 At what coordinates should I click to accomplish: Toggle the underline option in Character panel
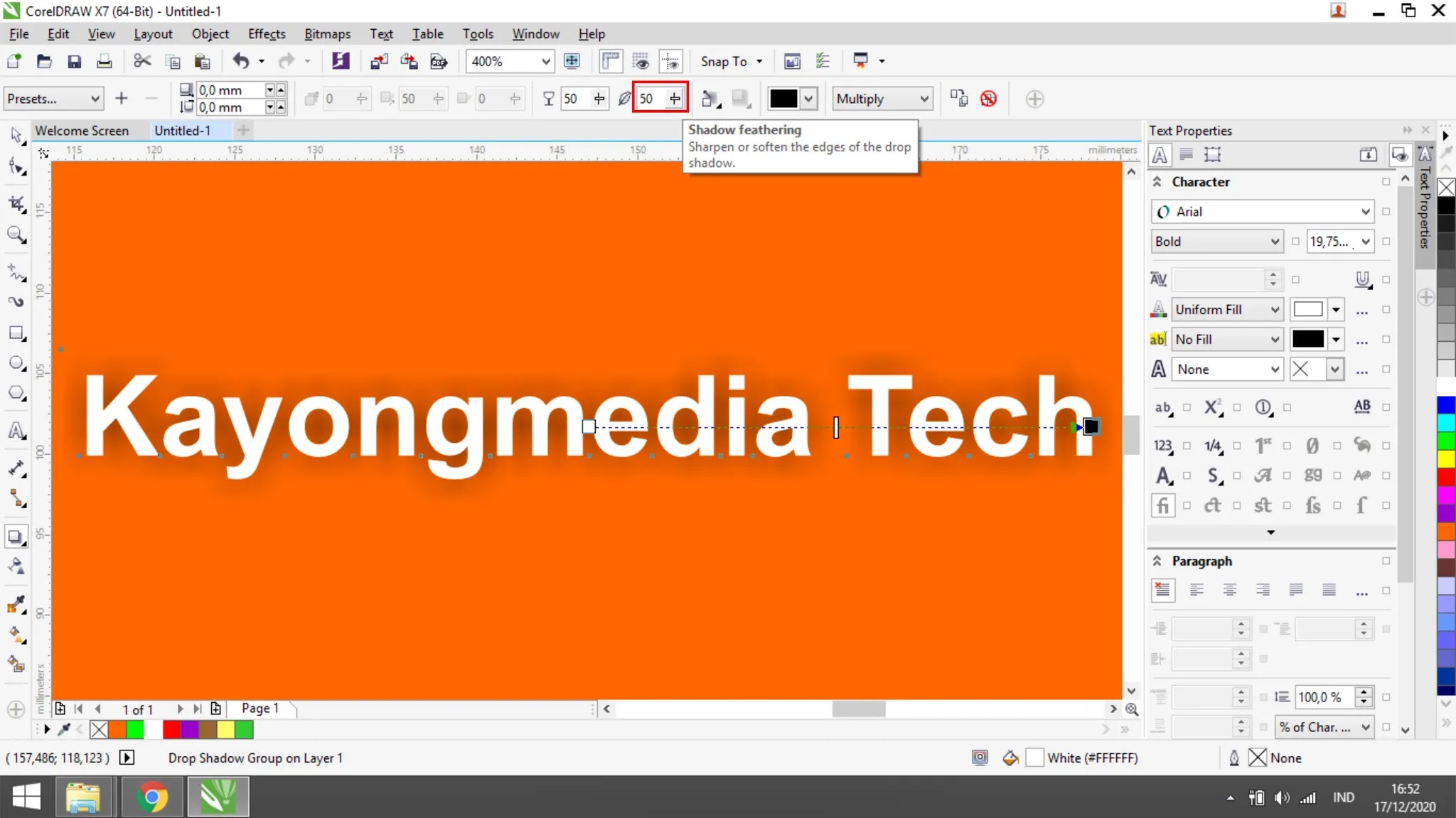pyautogui.click(x=1362, y=279)
